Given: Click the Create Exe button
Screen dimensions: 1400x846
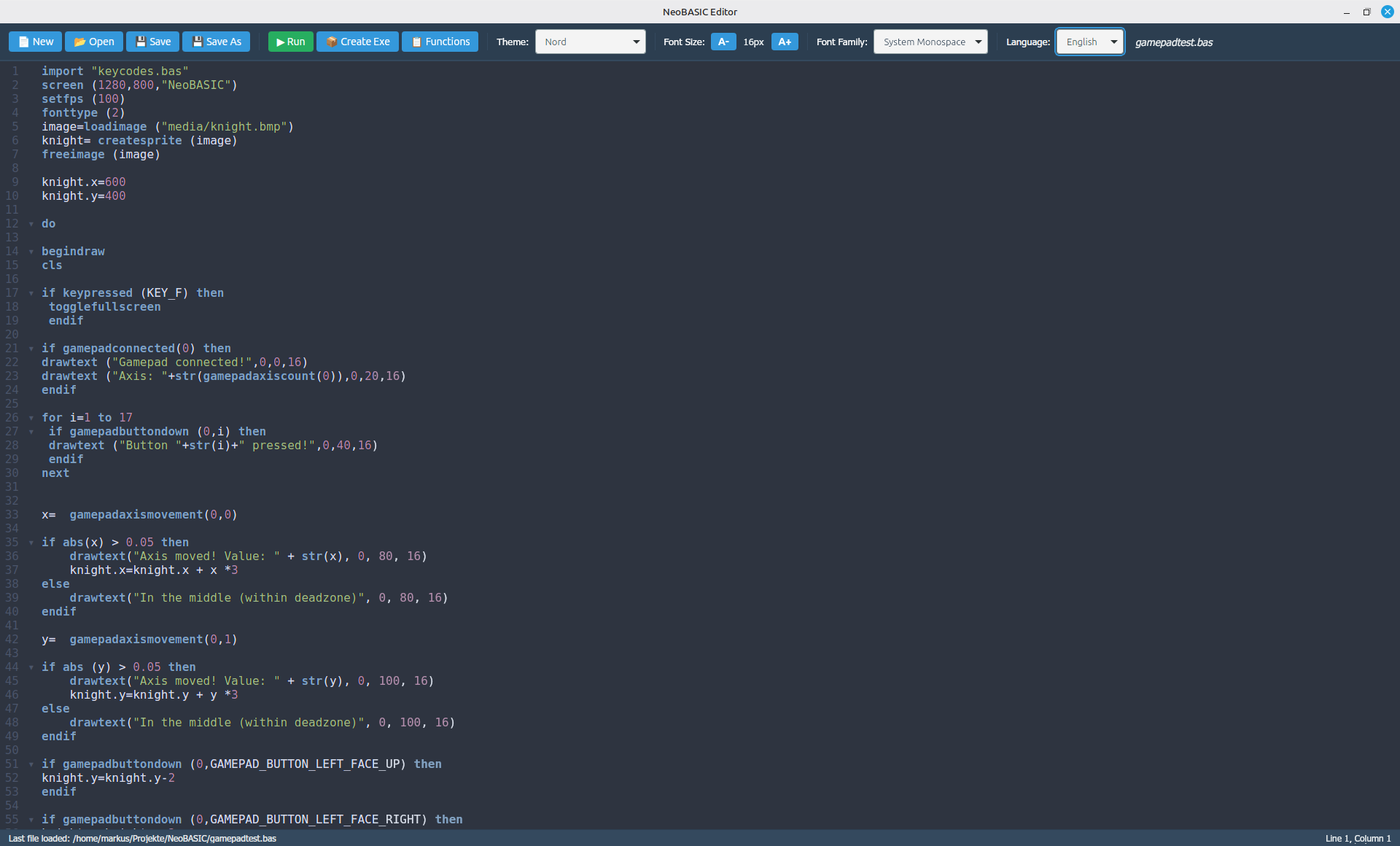Looking at the screenshot, I should pyautogui.click(x=357, y=42).
